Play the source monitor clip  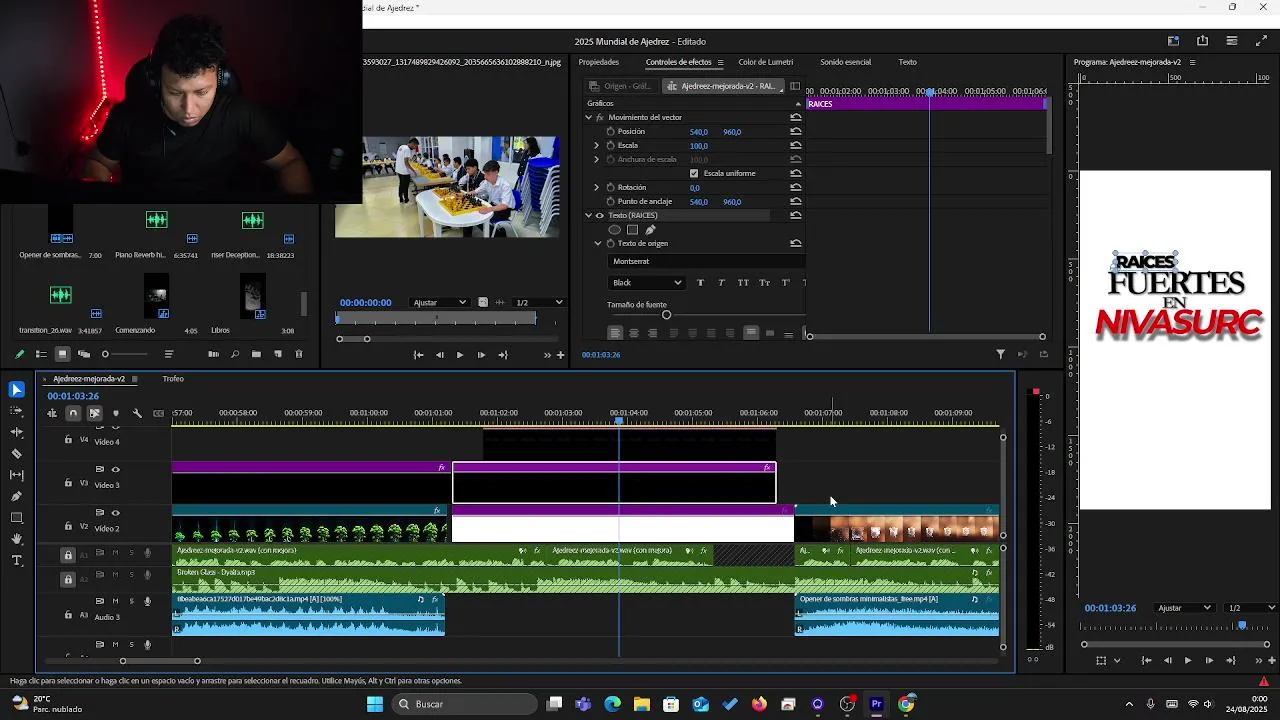(460, 355)
